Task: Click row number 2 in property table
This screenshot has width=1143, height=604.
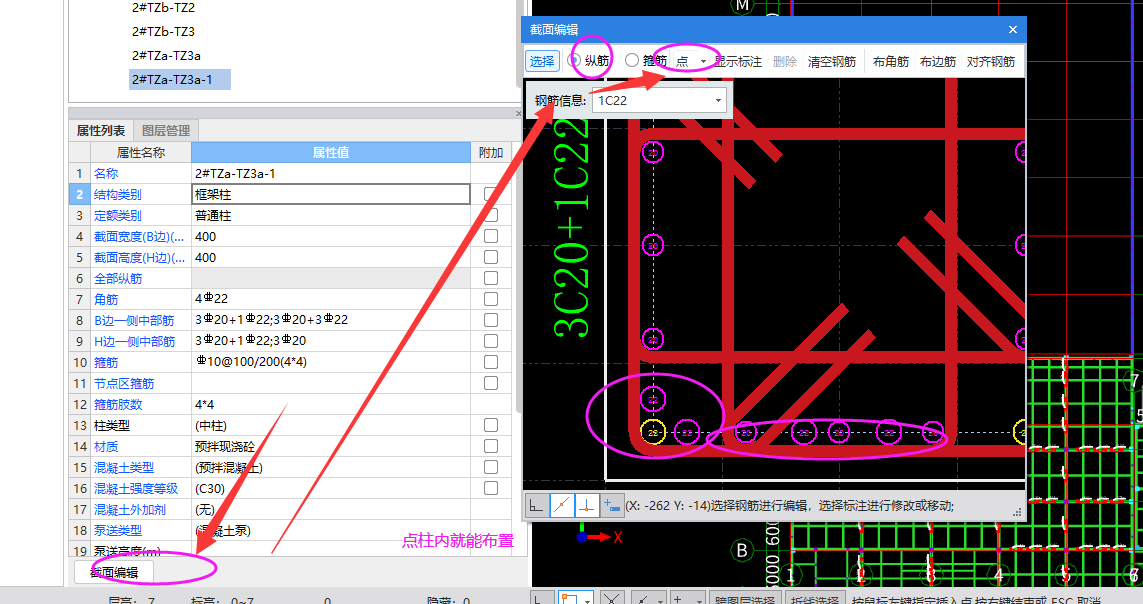Action: pyautogui.click(x=79, y=195)
